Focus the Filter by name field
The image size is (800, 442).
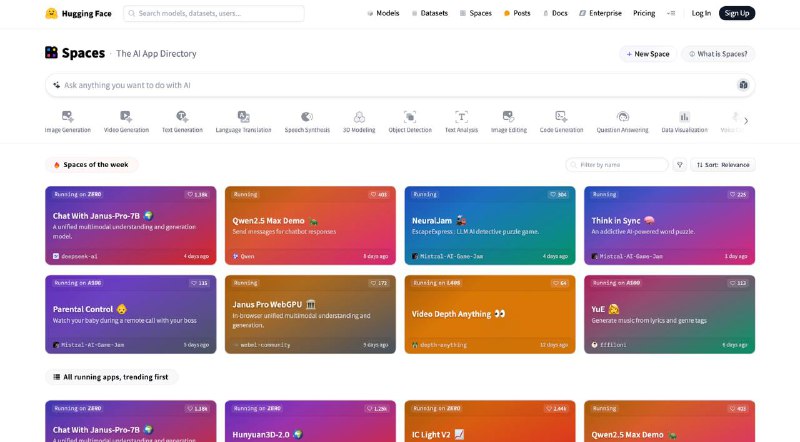[x=617, y=165]
